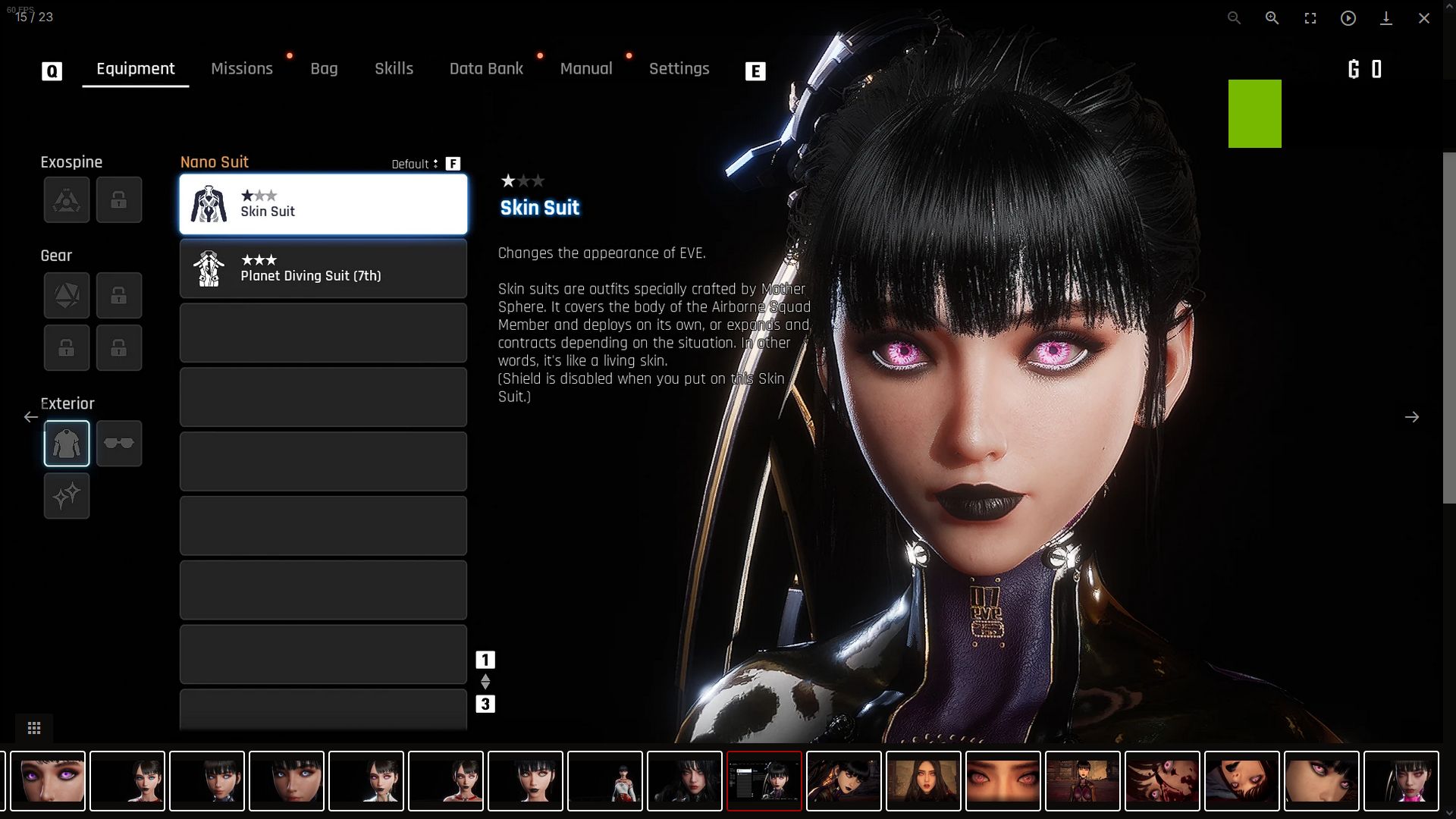1456x819 pixels.
Task: Click the Nano Suit category heading
Action: 215,162
